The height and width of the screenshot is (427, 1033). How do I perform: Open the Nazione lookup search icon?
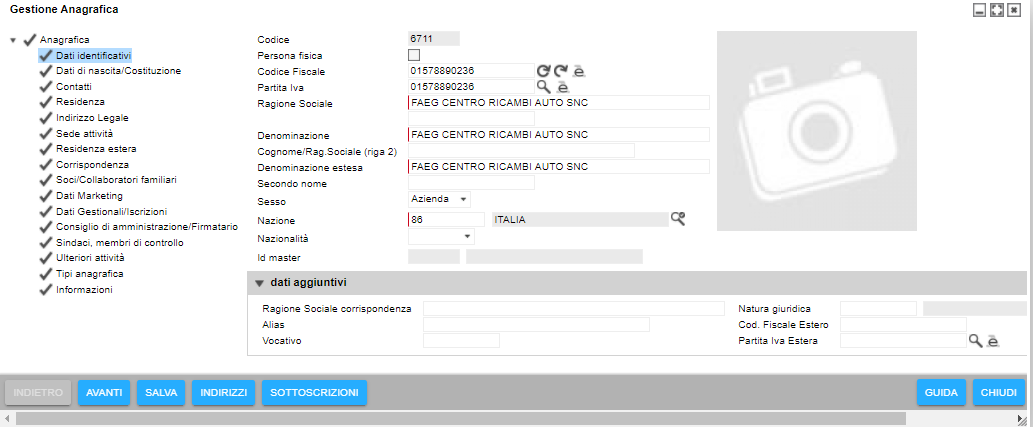(678, 219)
